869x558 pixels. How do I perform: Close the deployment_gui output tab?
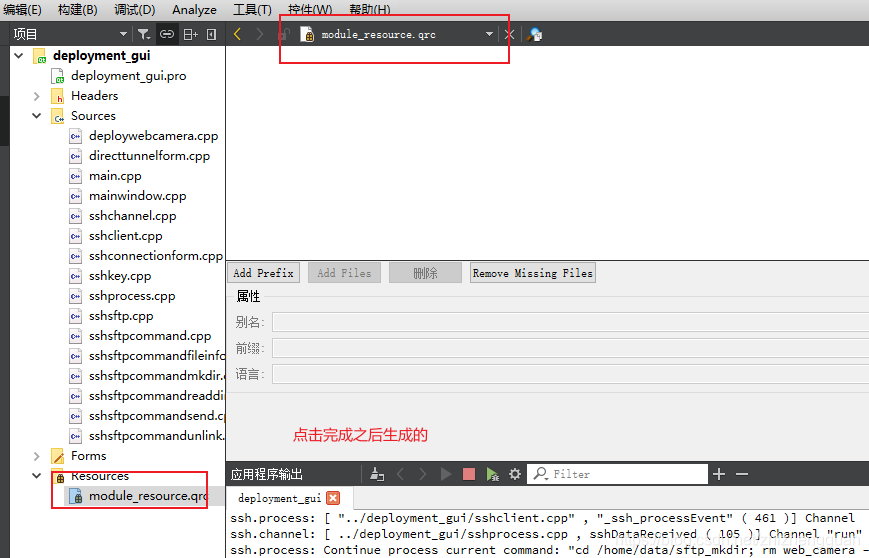333,498
